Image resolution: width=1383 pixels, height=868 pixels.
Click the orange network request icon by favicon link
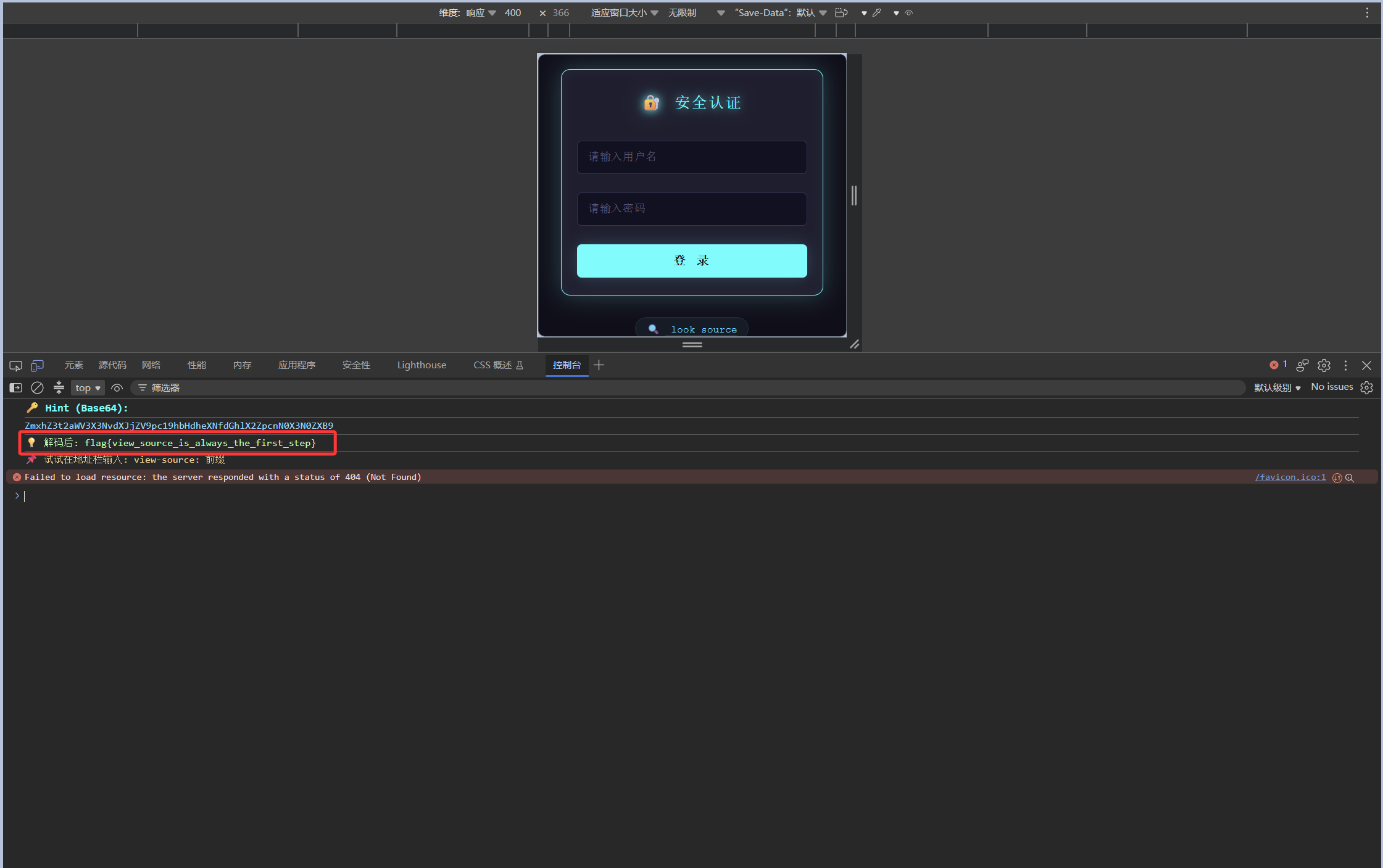click(x=1337, y=478)
